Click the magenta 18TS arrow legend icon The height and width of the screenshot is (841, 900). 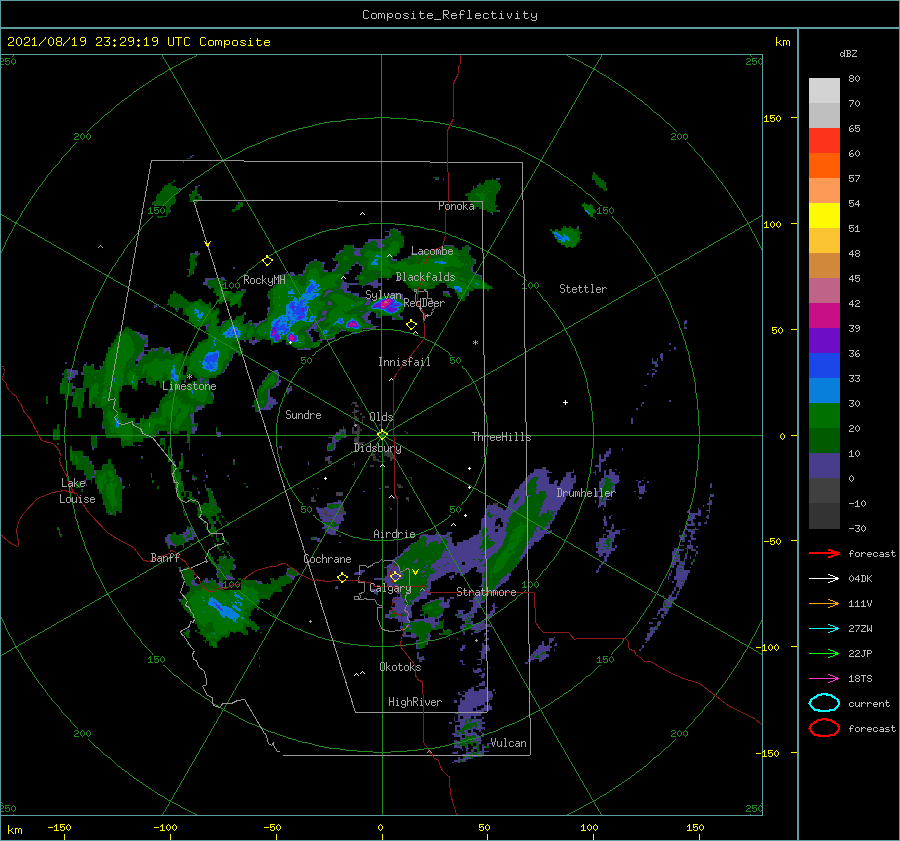tap(824, 679)
